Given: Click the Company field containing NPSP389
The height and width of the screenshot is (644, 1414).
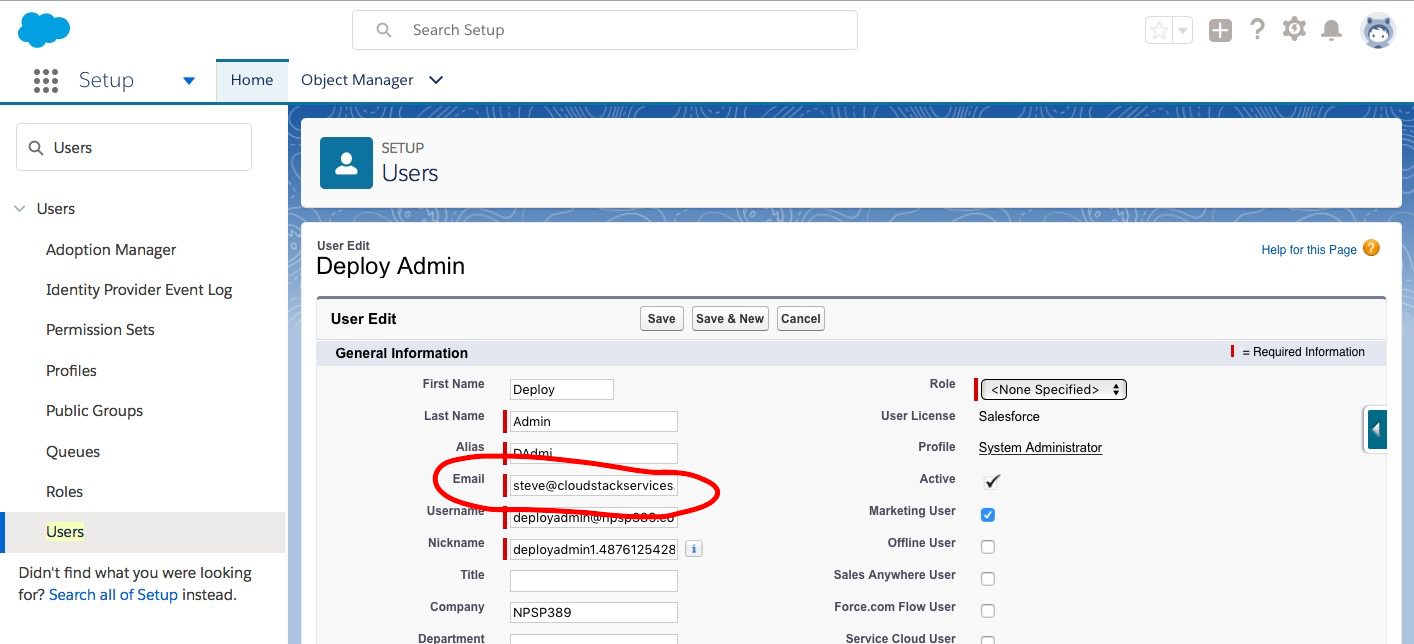Looking at the screenshot, I should (x=594, y=613).
